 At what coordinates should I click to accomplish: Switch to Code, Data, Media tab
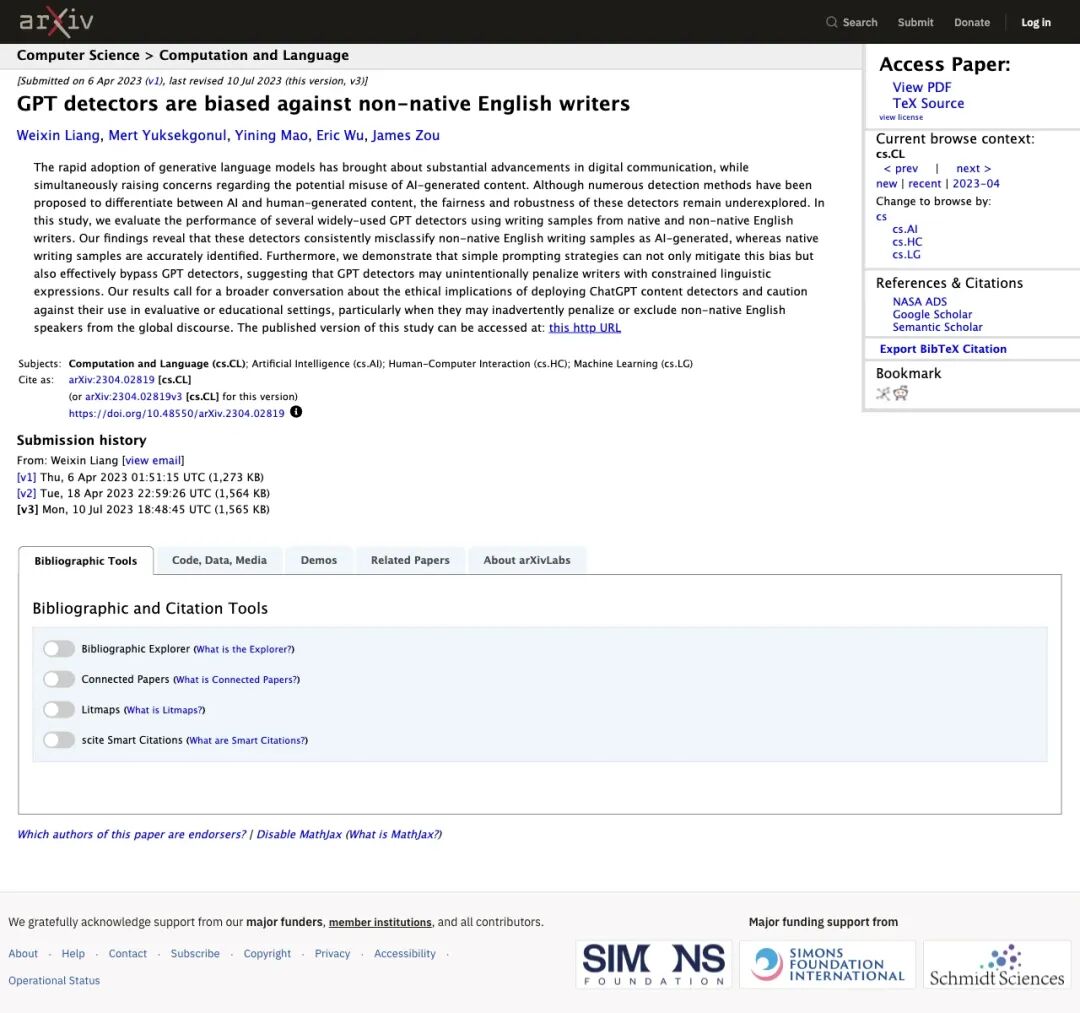(x=219, y=560)
